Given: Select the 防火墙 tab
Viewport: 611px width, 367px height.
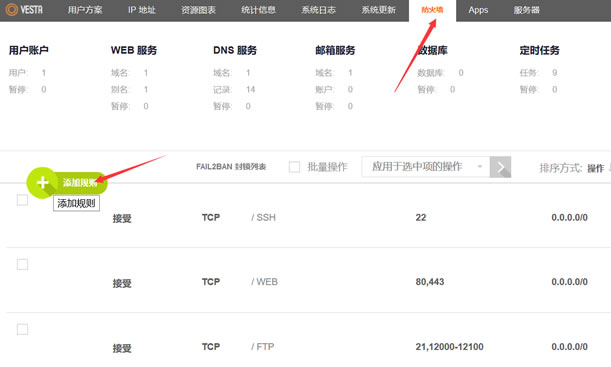Looking at the screenshot, I should (x=432, y=10).
